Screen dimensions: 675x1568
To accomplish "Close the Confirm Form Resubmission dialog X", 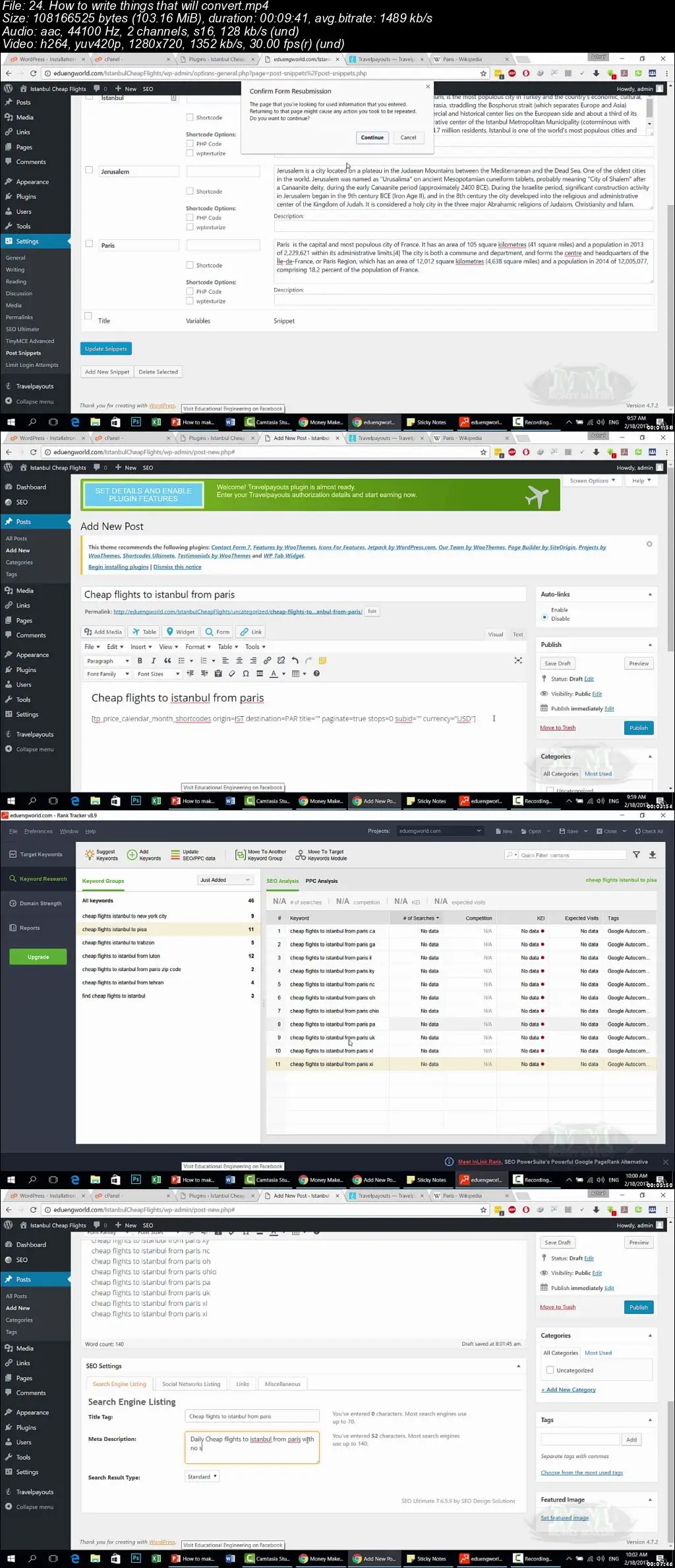I will 428,86.
